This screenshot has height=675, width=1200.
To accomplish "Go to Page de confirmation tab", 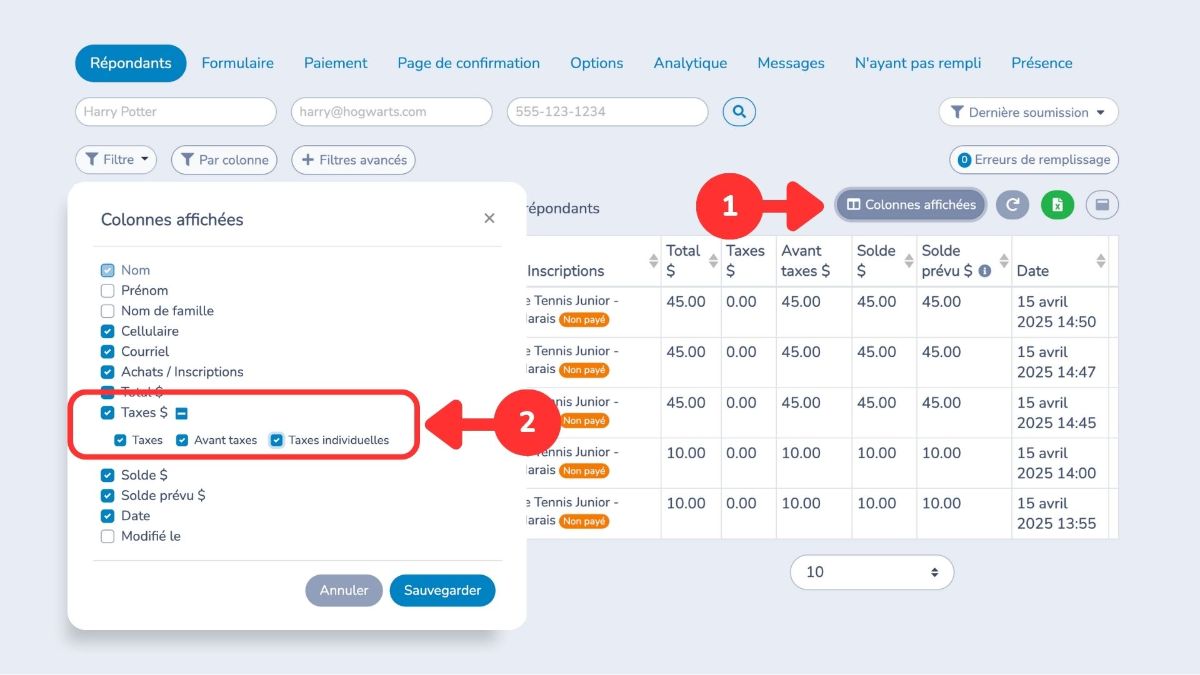I will (x=469, y=63).
